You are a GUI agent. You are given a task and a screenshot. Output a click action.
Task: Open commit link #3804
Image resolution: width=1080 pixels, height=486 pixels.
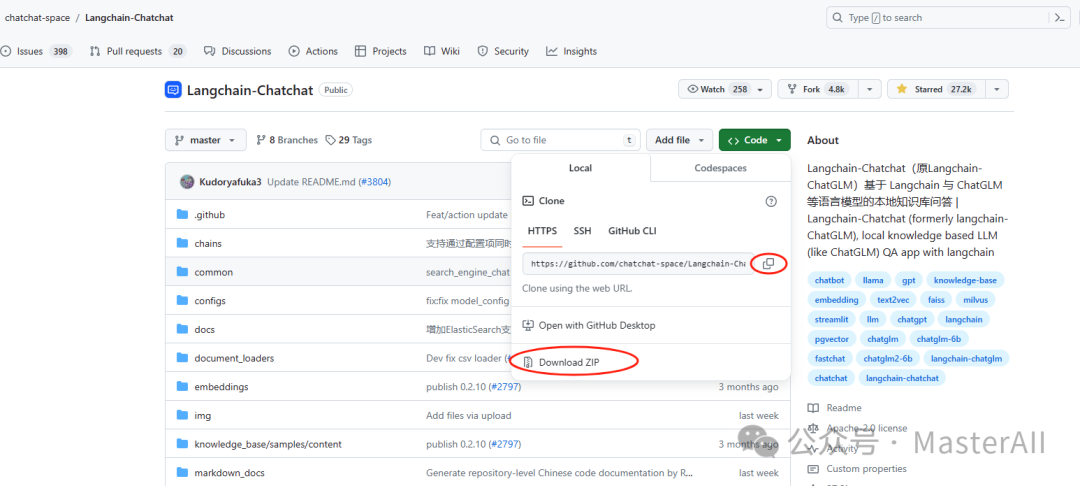tap(375, 182)
